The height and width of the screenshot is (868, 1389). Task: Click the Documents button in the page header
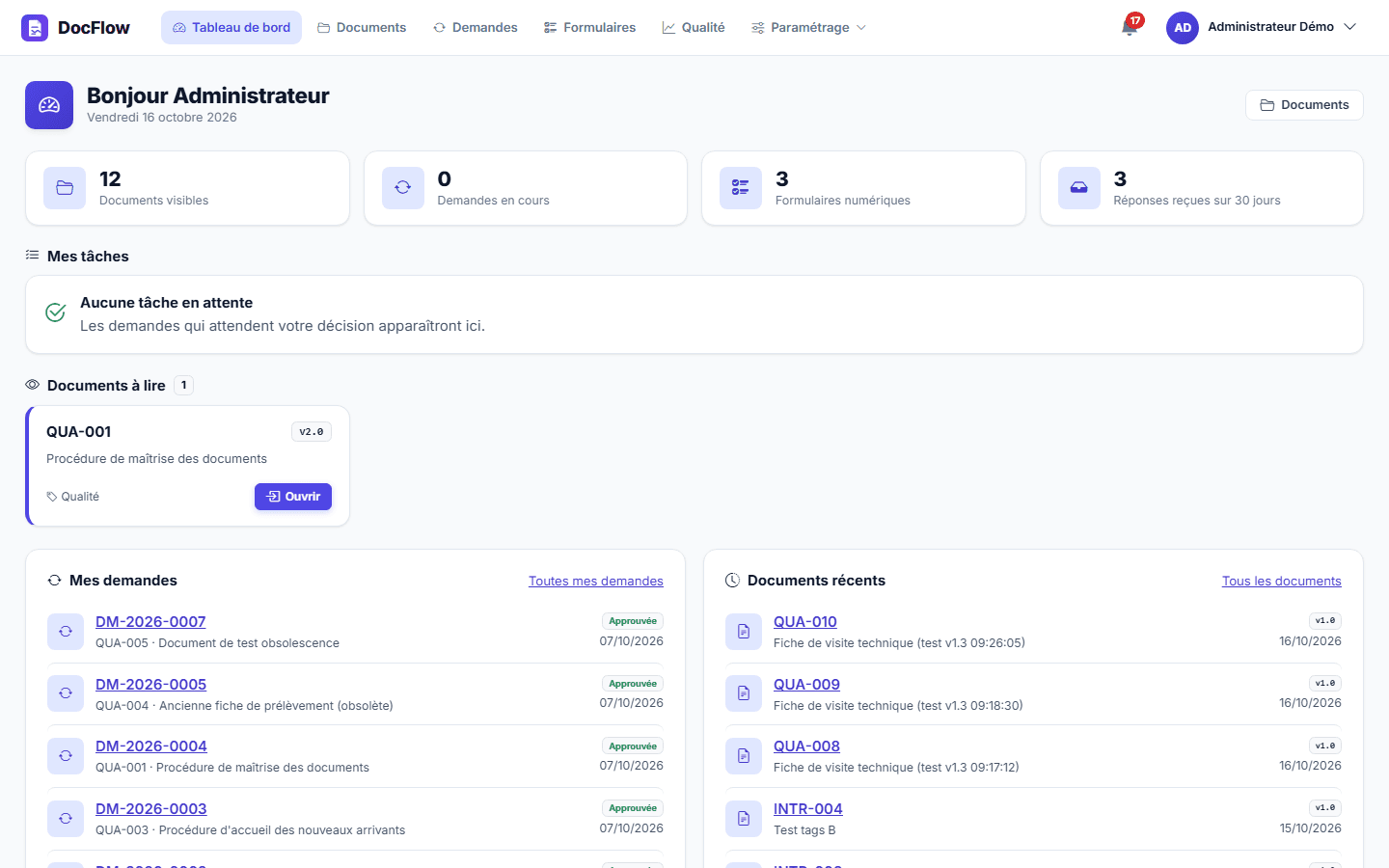(1304, 105)
